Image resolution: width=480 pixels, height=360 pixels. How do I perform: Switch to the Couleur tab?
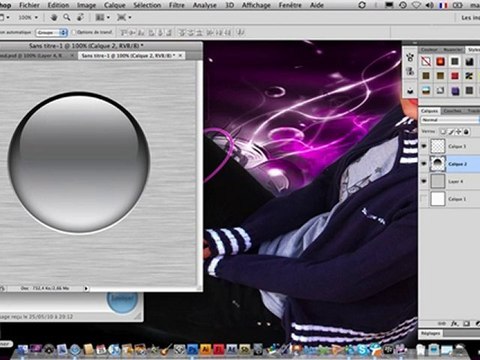coord(429,50)
